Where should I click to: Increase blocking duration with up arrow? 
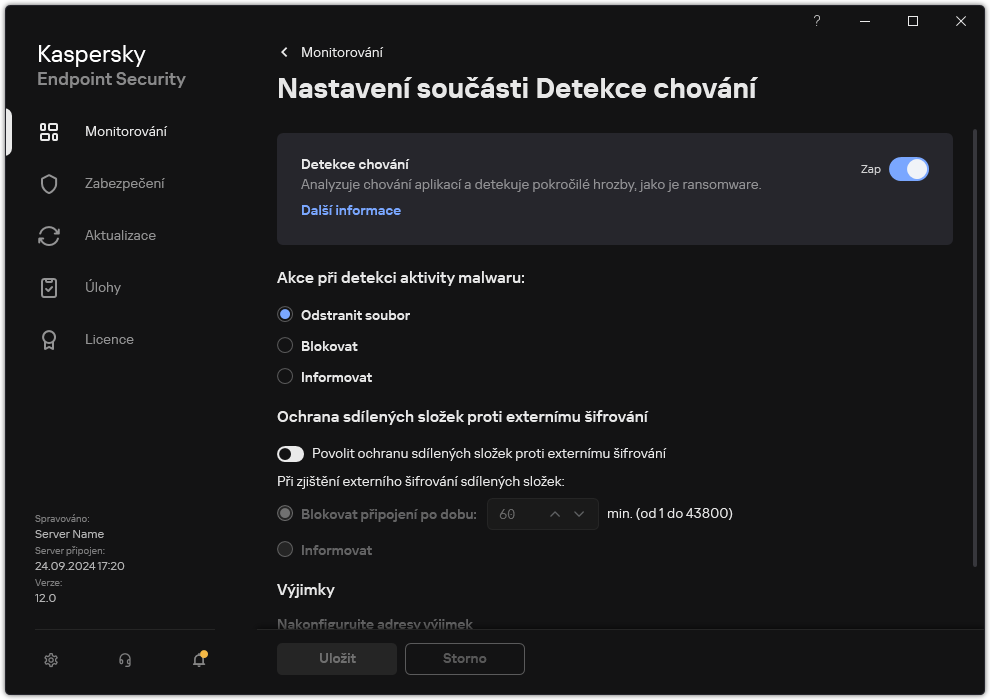(553, 513)
